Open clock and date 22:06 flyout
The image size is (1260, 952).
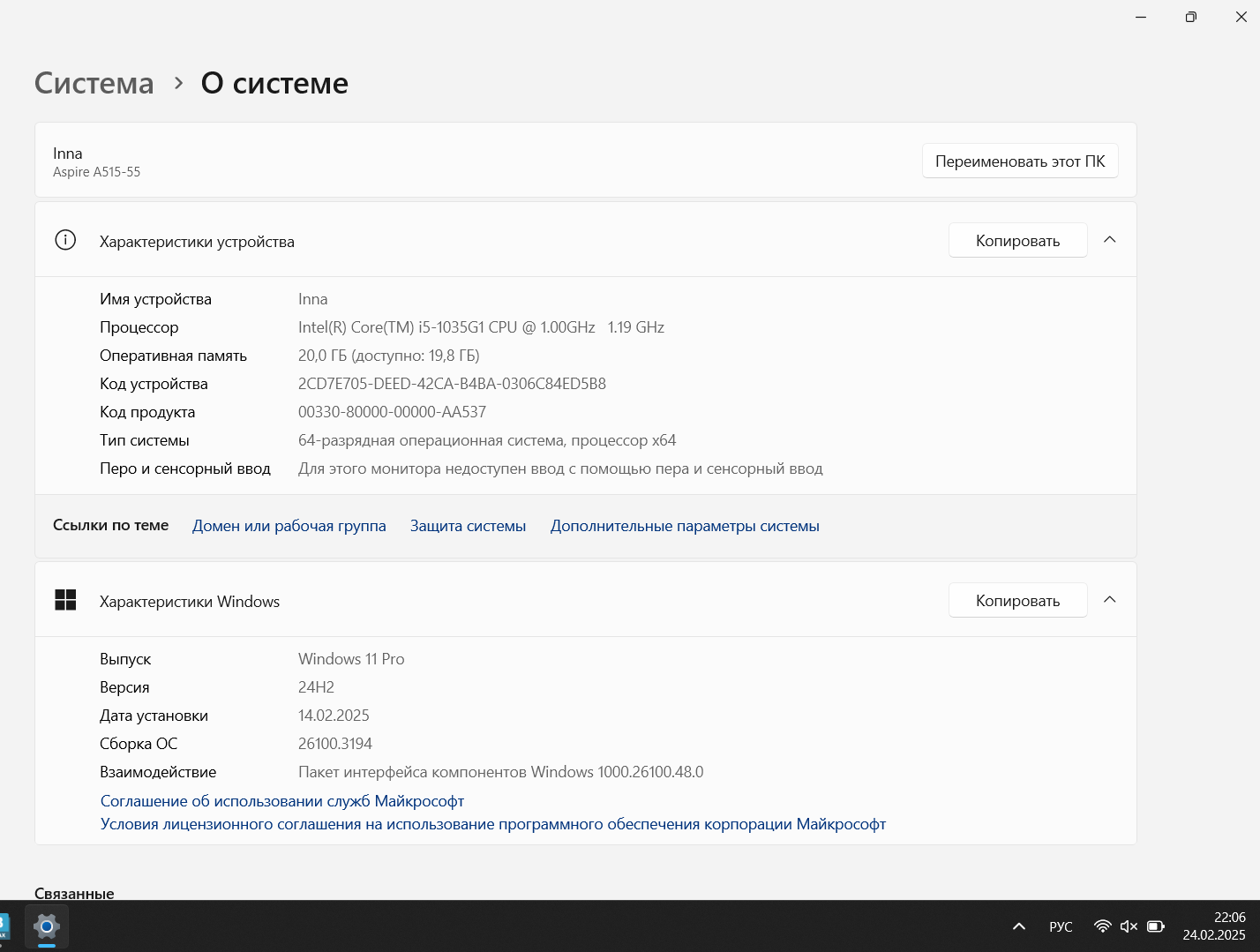[1214, 926]
